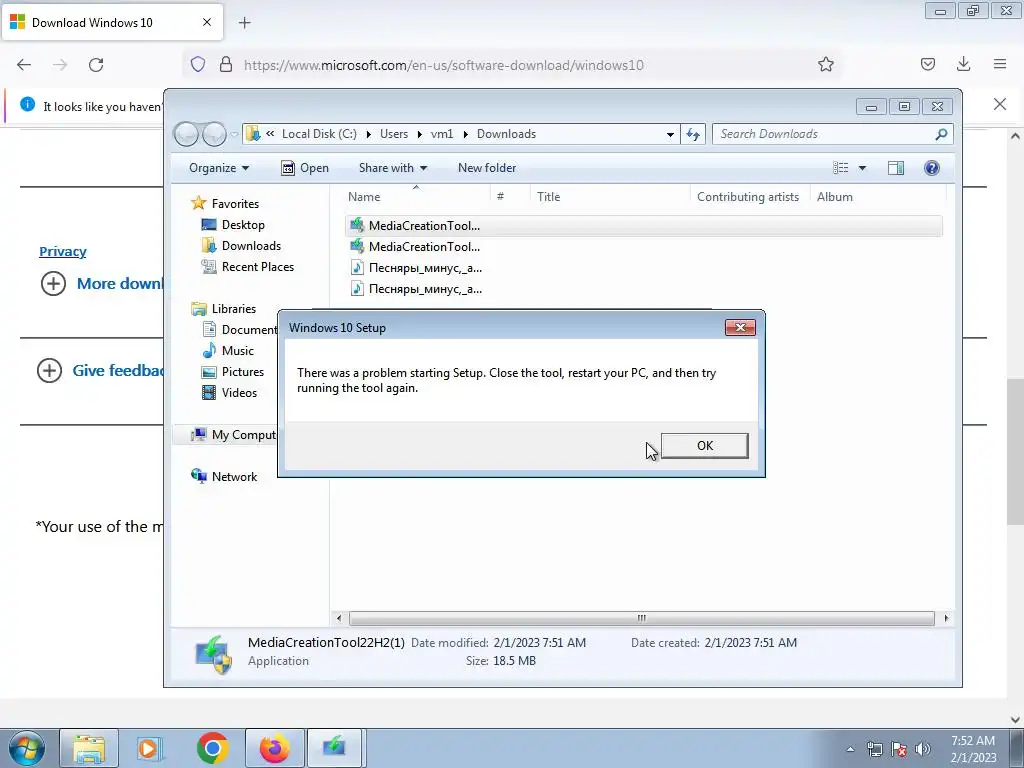Close the Windows 10 Setup error dialog

tap(740, 327)
